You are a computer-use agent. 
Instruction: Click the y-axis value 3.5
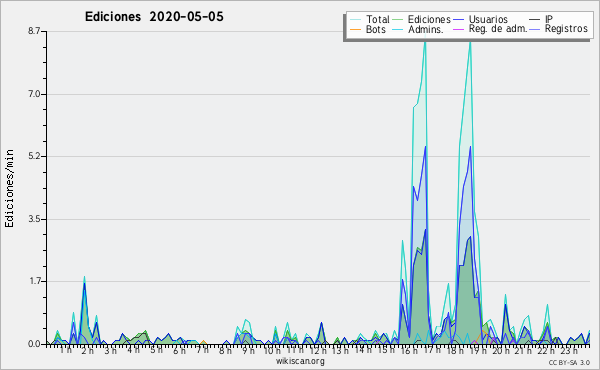tap(34, 219)
